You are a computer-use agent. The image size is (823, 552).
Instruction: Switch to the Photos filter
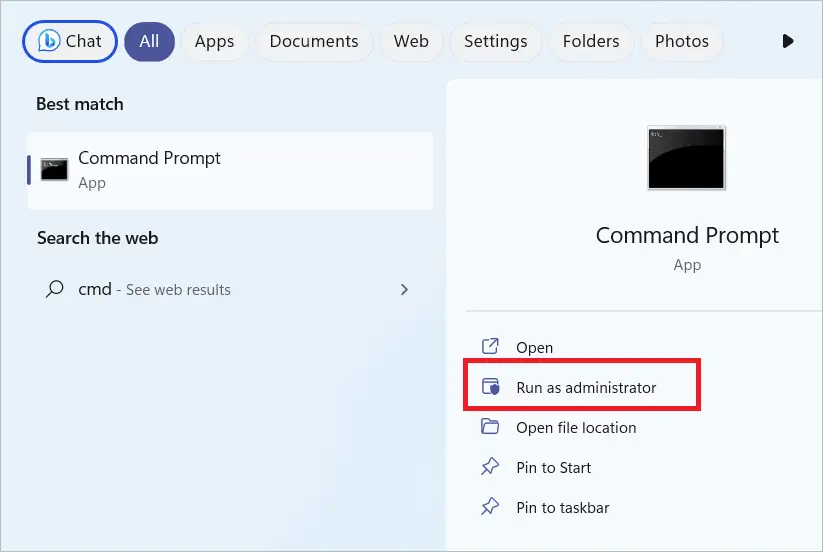682,41
